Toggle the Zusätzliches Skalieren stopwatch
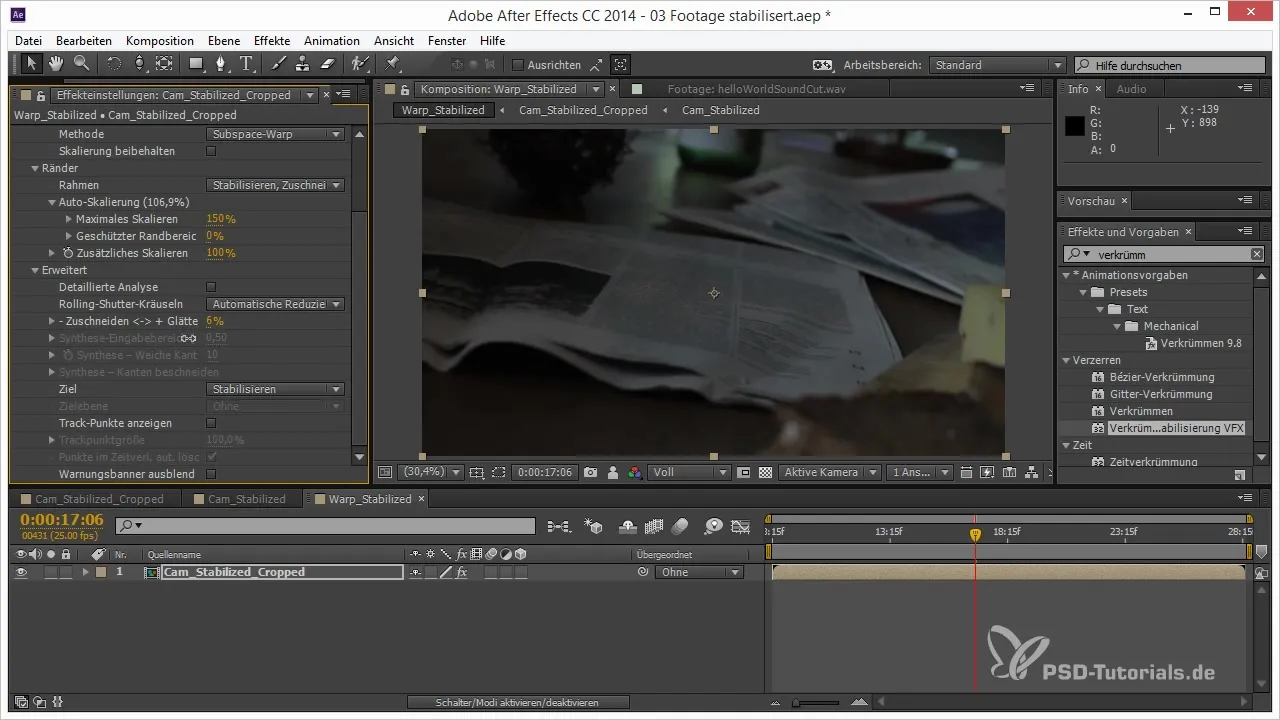Screen dimensions: 1280x720 click(x=67, y=253)
